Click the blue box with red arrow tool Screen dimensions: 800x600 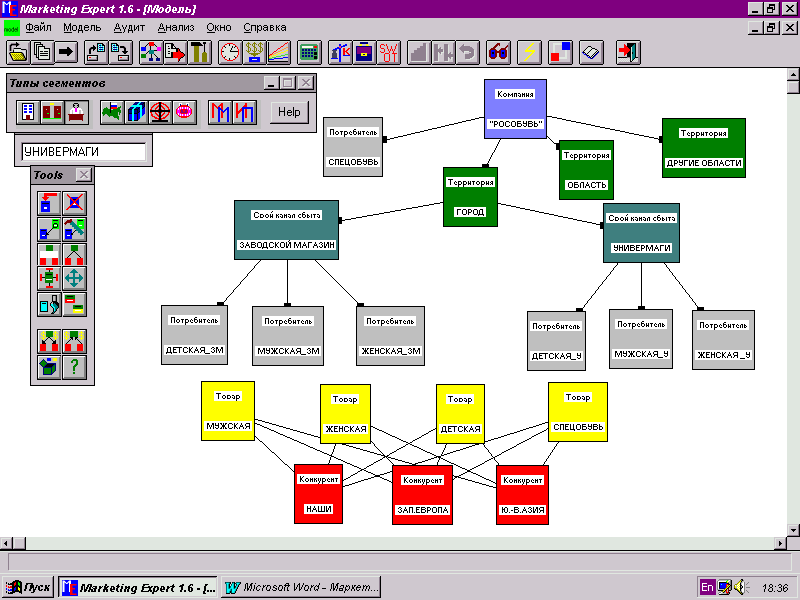pos(49,203)
